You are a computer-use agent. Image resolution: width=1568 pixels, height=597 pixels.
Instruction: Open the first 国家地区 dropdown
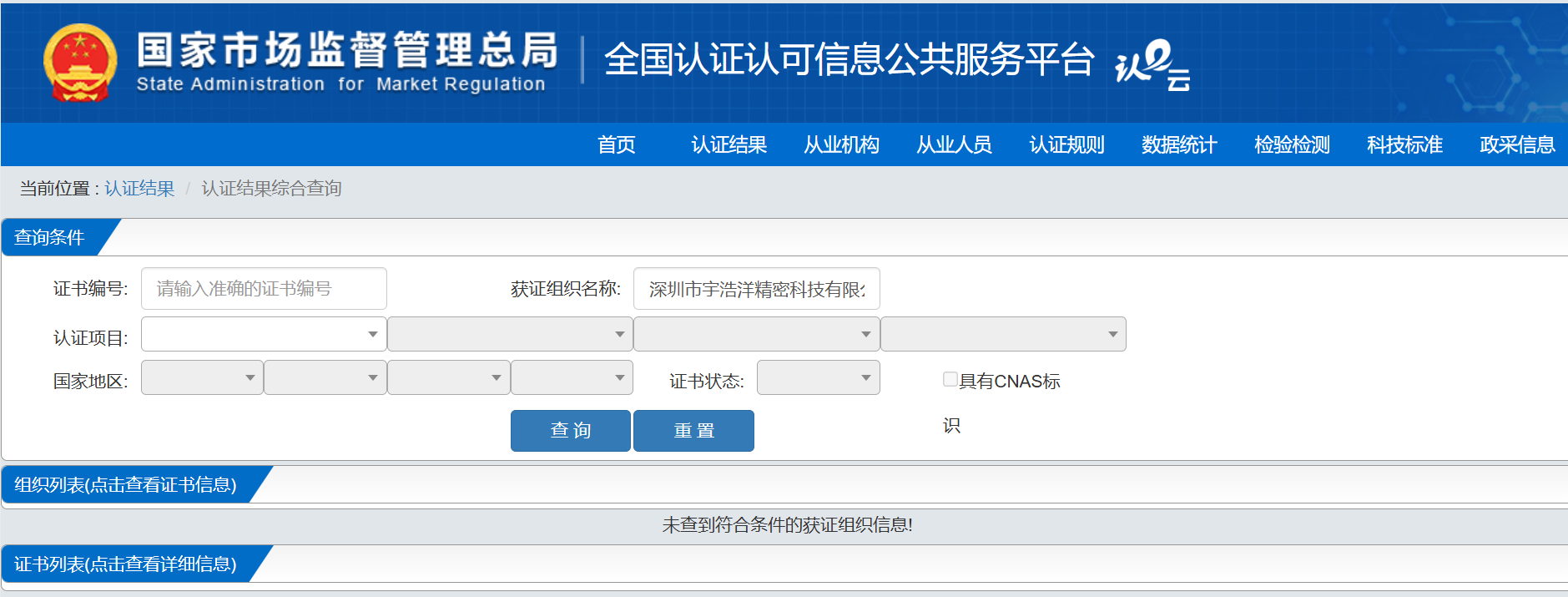pos(202,377)
